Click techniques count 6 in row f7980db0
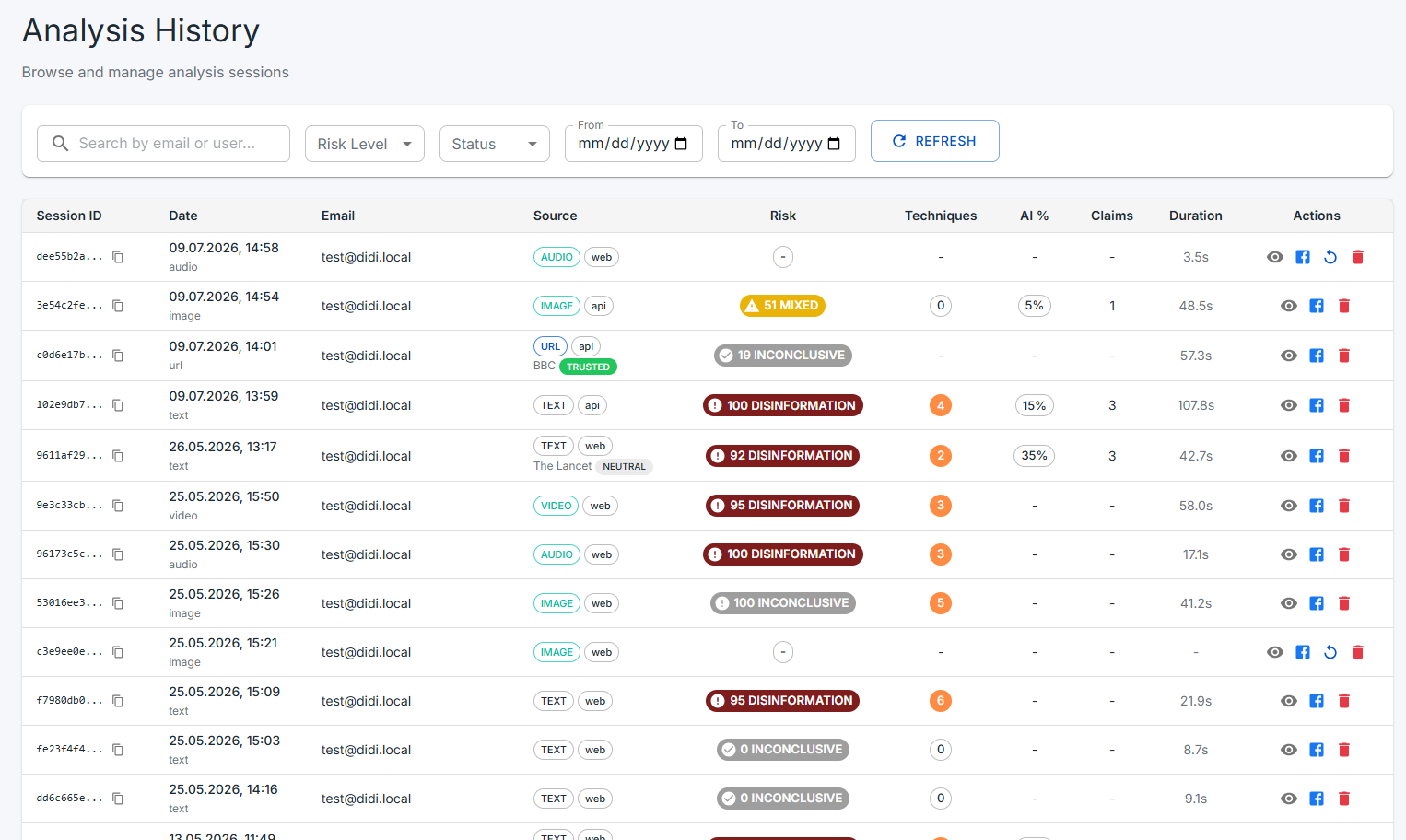The height and width of the screenshot is (840, 1406). (941, 701)
